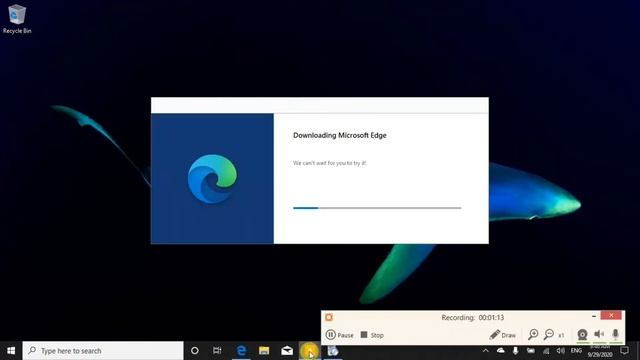Open the clock and date flyout

[600, 351]
